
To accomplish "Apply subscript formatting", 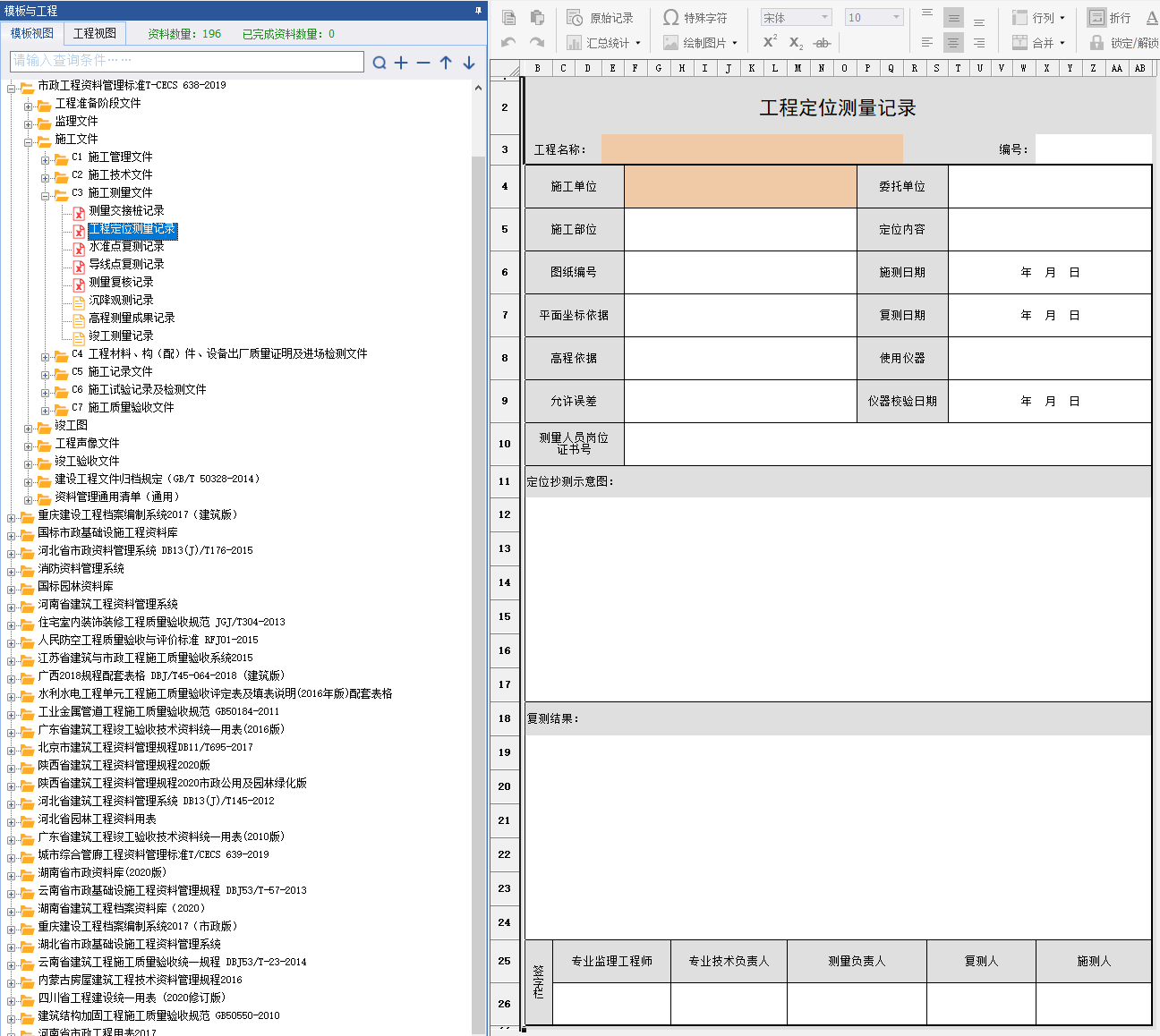I will coord(796,42).
